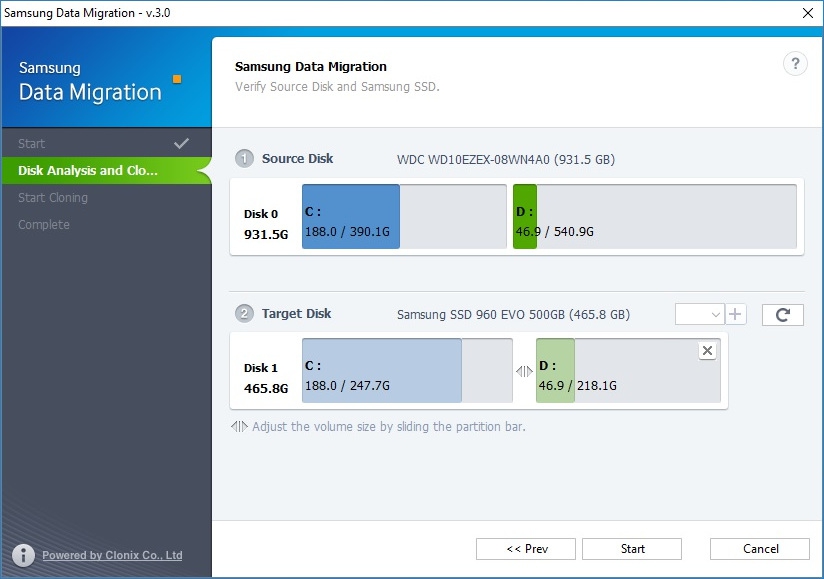Click the partition resize handle between C: and D:

coord(524,371)
